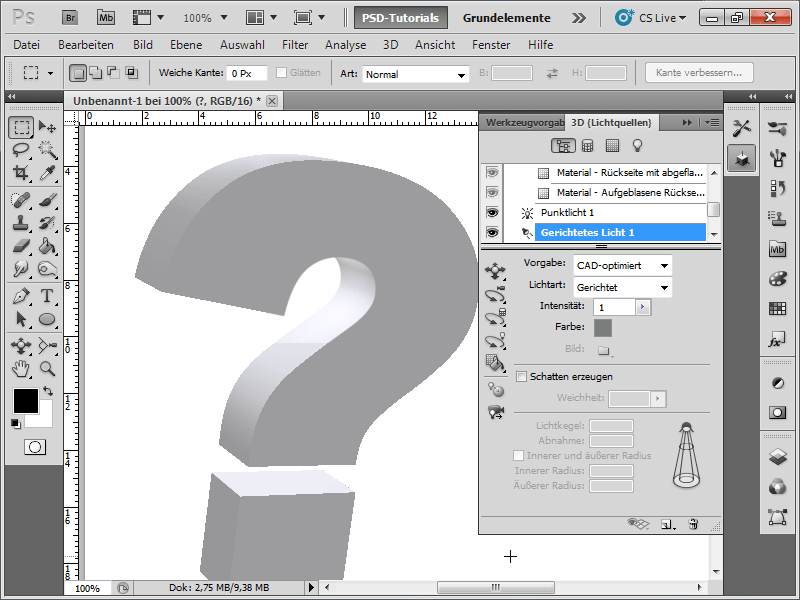Filter 3D panel by materials

point(612,146)
